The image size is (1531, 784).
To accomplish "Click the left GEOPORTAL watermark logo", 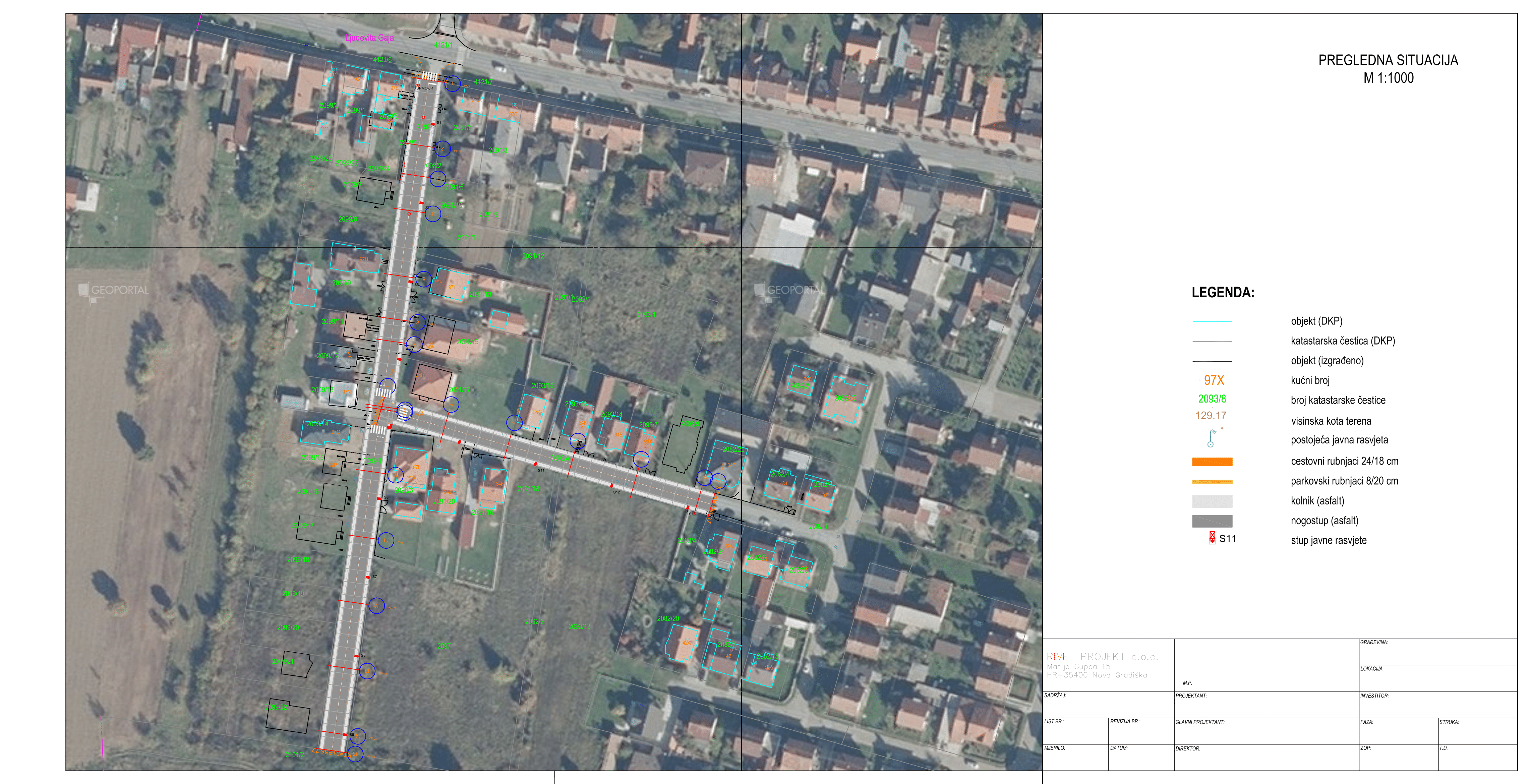I will coord(114,291).
